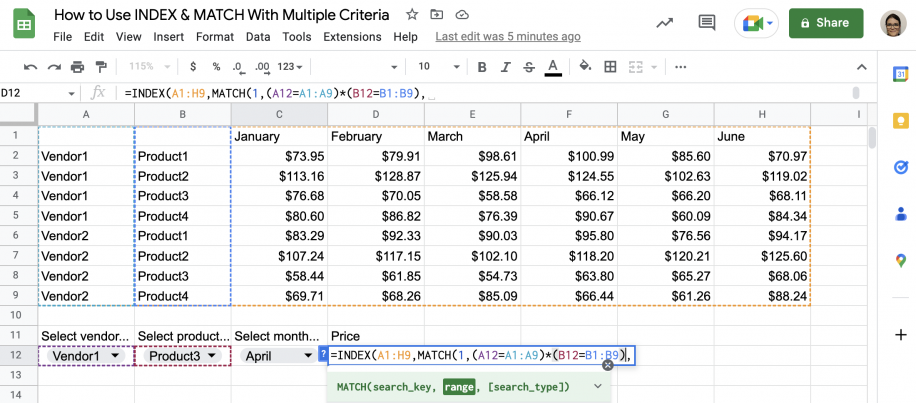Screen dimensions: 916x403
Task: Toggle italic formatting
Action: click(x=505, y=67)
